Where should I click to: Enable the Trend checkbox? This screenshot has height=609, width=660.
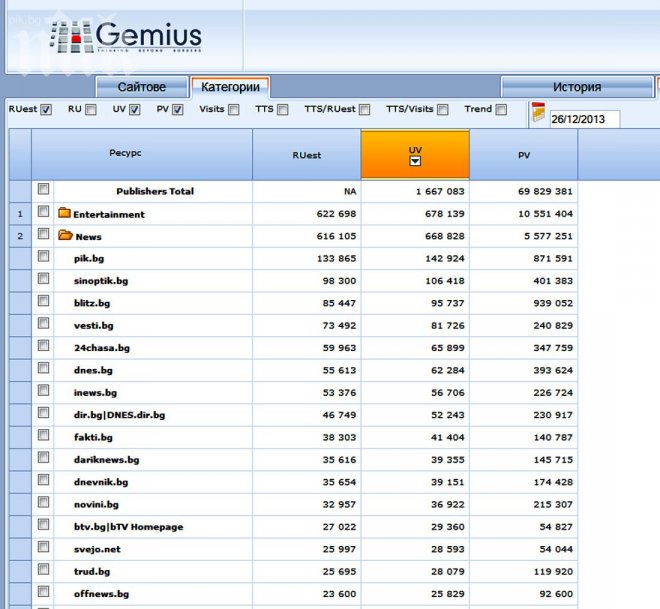click(502, 110)
